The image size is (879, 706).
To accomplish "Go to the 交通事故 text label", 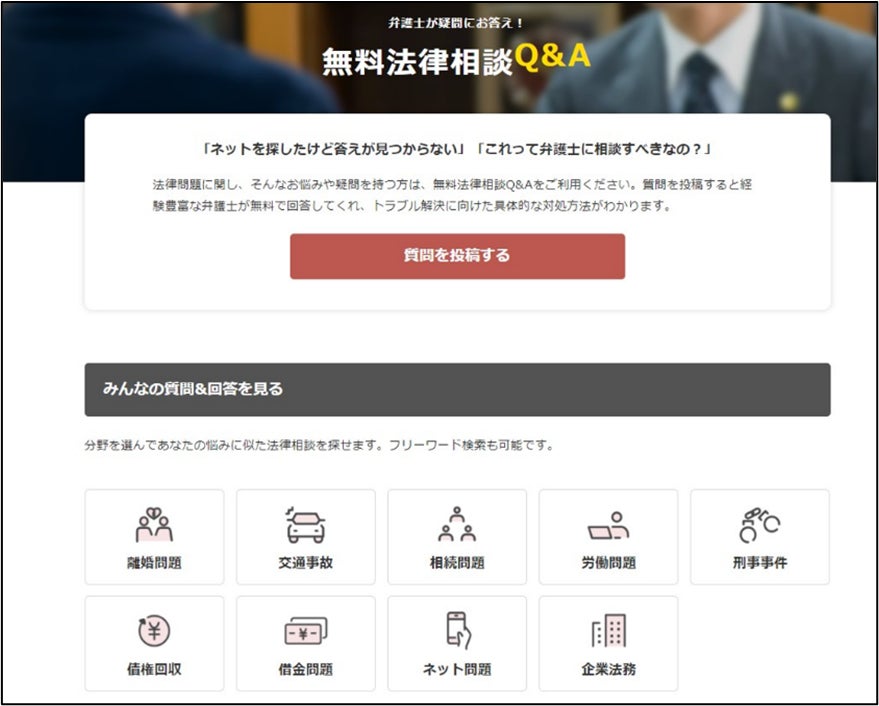I will [306, 563].
